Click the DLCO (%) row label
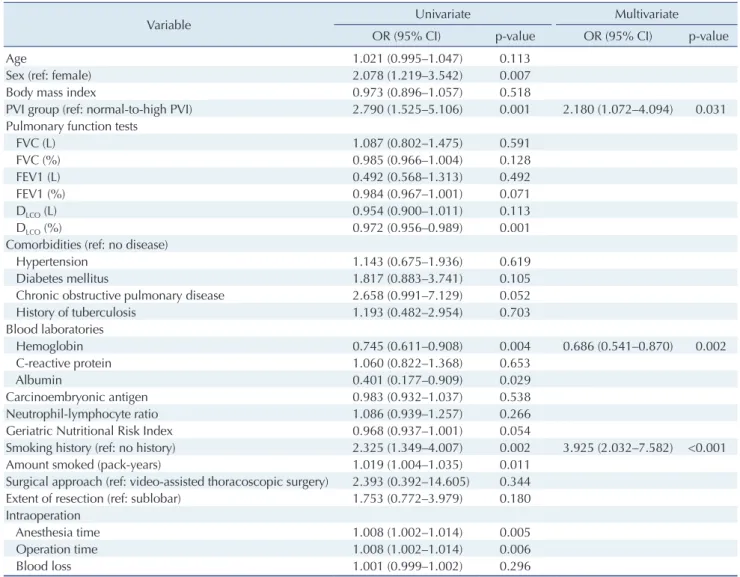 click(39, 228)
